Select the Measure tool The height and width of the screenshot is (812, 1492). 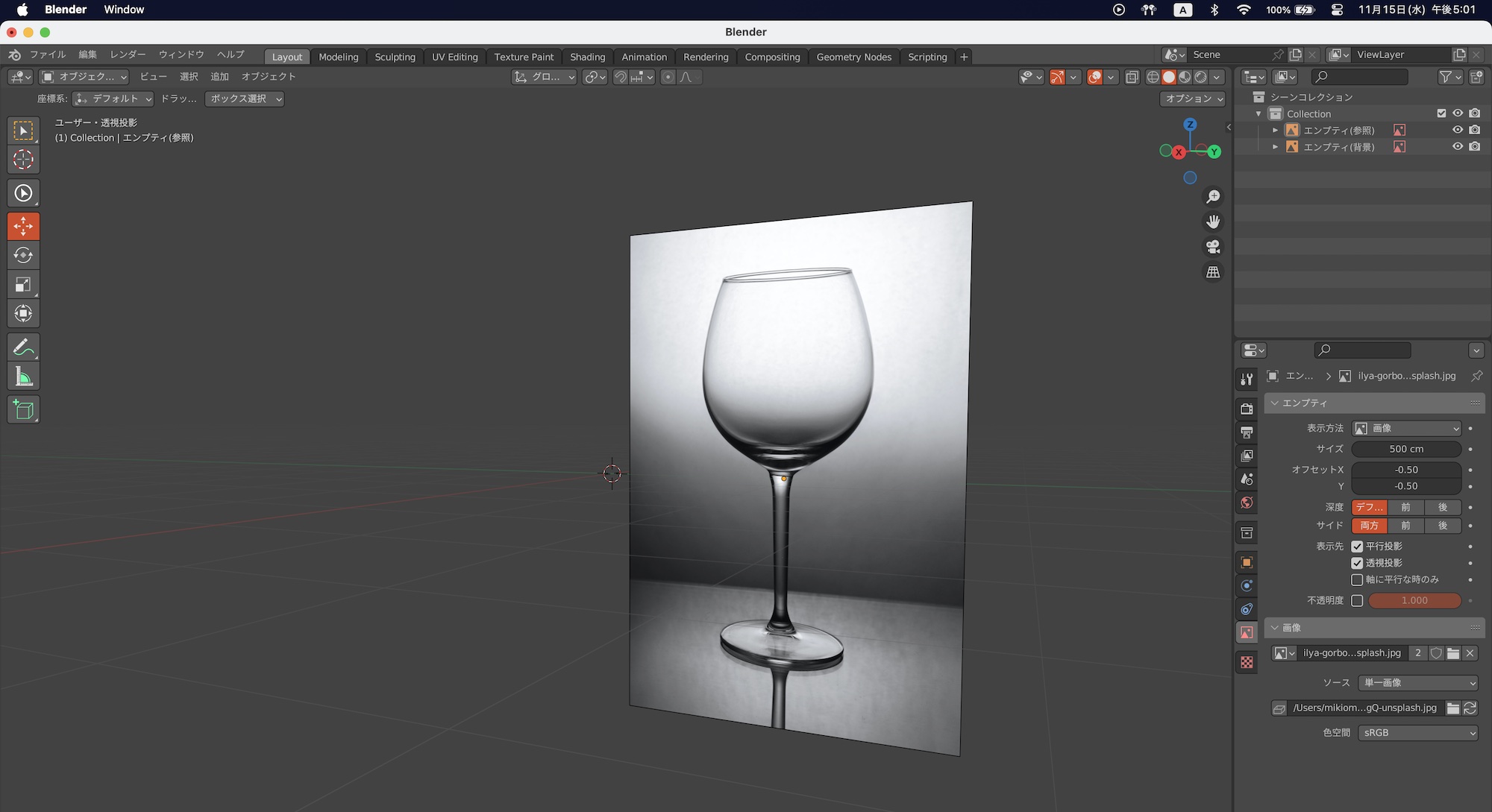point(23,377)
